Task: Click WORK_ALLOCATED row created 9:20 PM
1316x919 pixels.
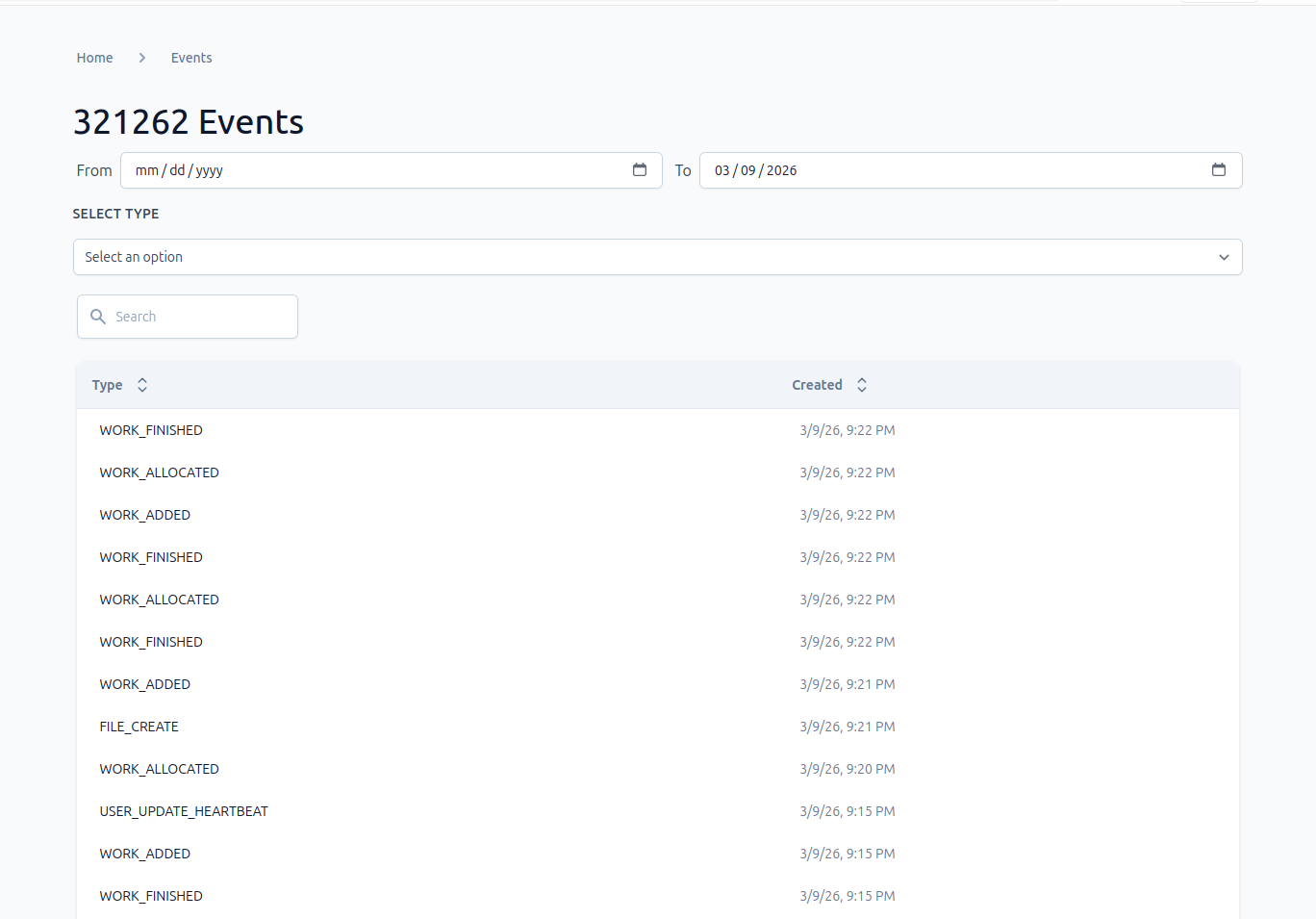Action: pos(658,769)
